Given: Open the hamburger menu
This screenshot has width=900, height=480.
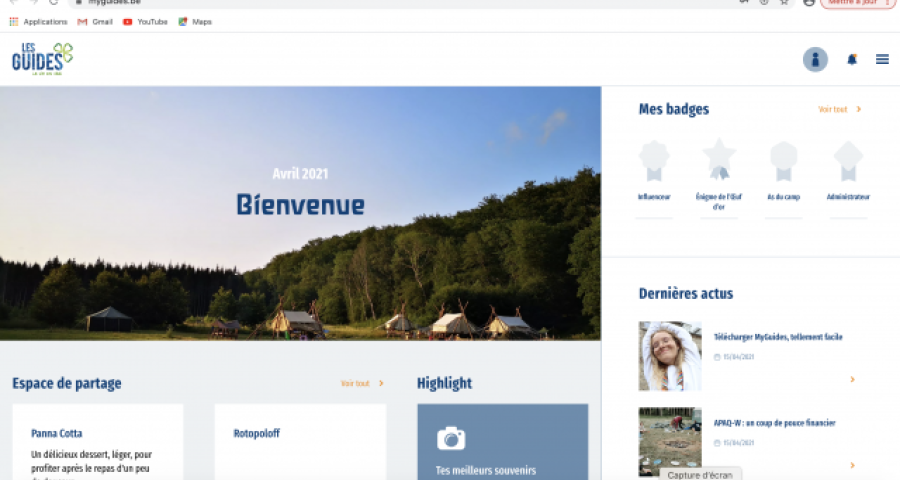Looking at the screenshot, I should (x=882, y=59).
